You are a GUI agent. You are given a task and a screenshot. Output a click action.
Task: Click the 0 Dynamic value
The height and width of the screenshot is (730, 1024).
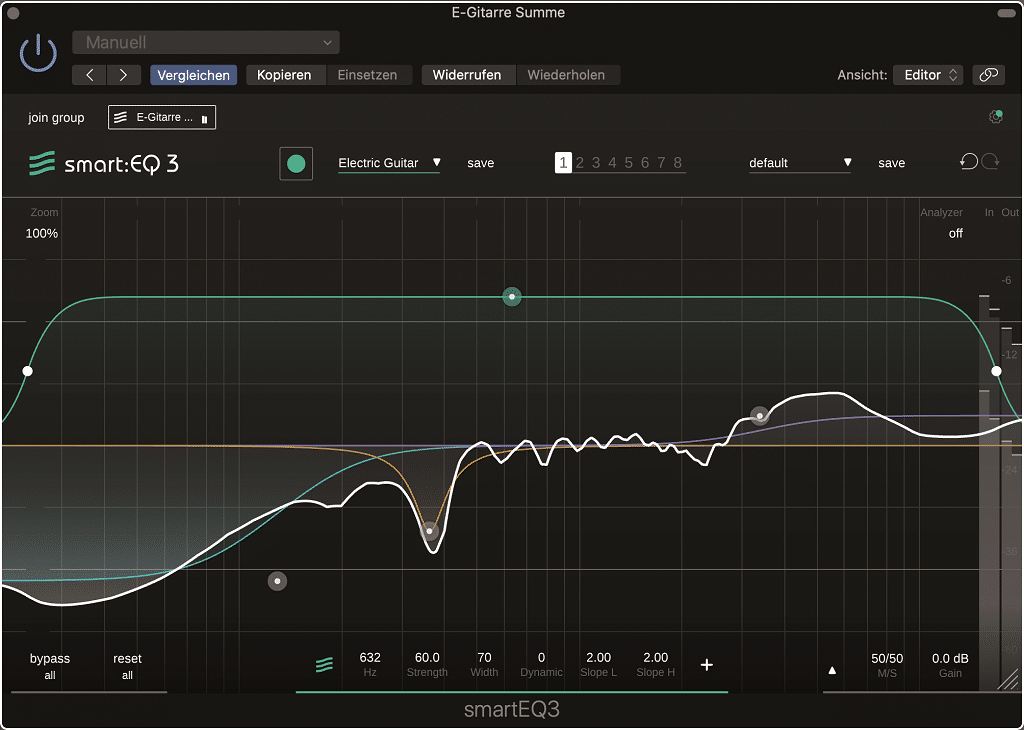click(x=541, y=658)
